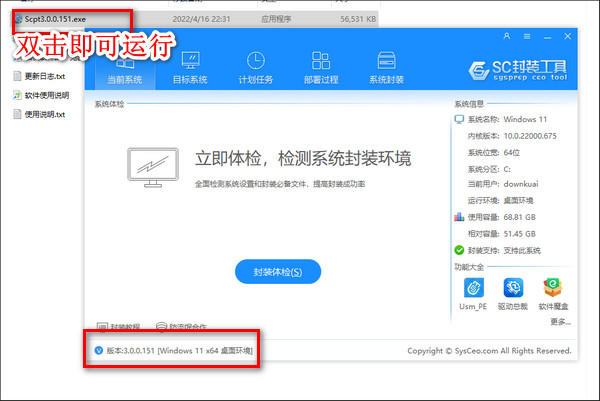Select the 使用说明.txt file in Explorer

point(39,114)
